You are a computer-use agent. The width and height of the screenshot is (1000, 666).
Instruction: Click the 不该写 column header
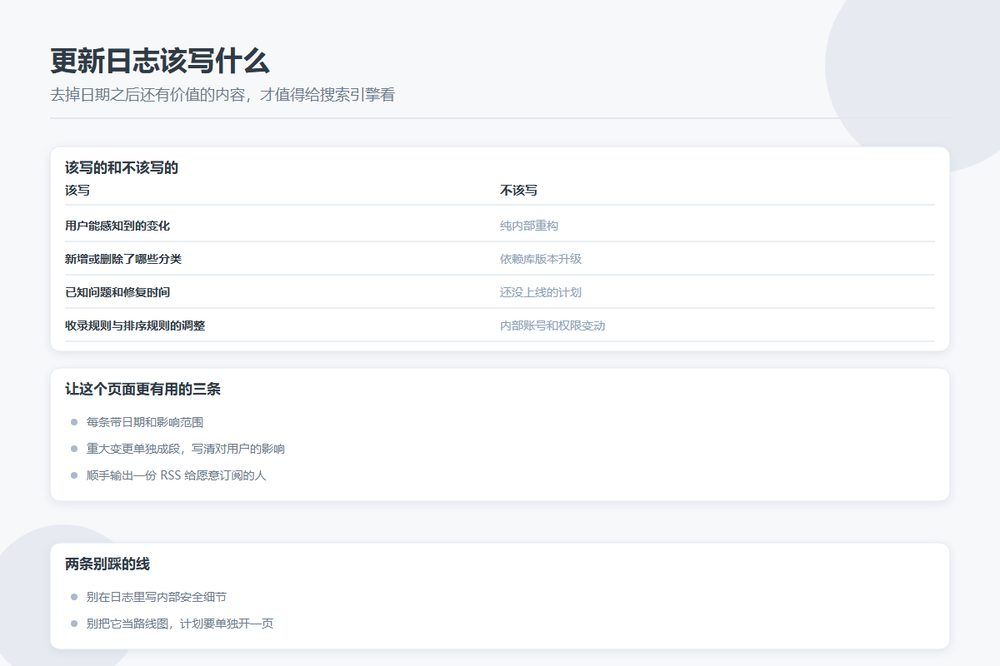click(x=518, y=190)
